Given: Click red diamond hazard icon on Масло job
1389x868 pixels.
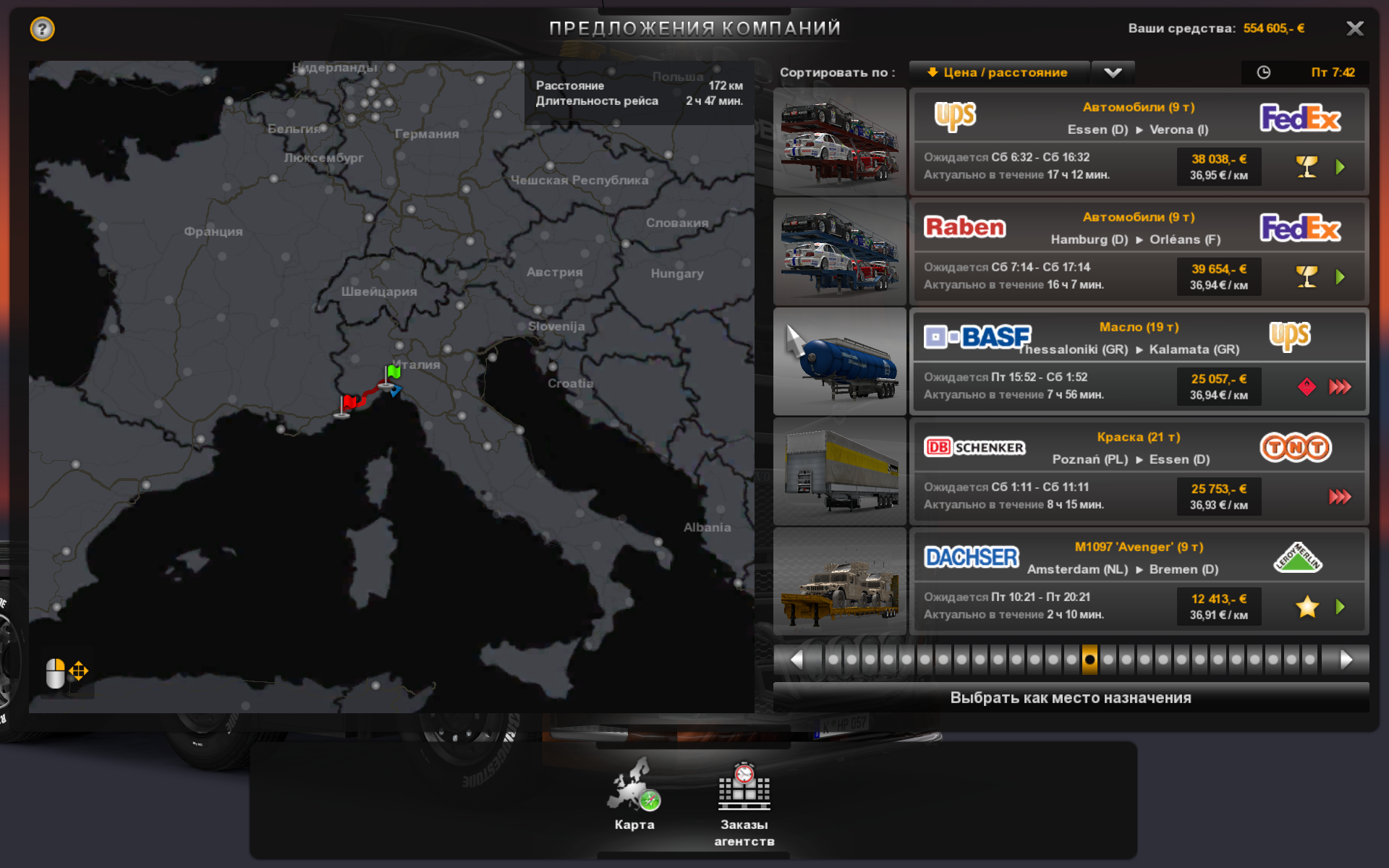Looking at the screenshot, I should point(1307,386).
